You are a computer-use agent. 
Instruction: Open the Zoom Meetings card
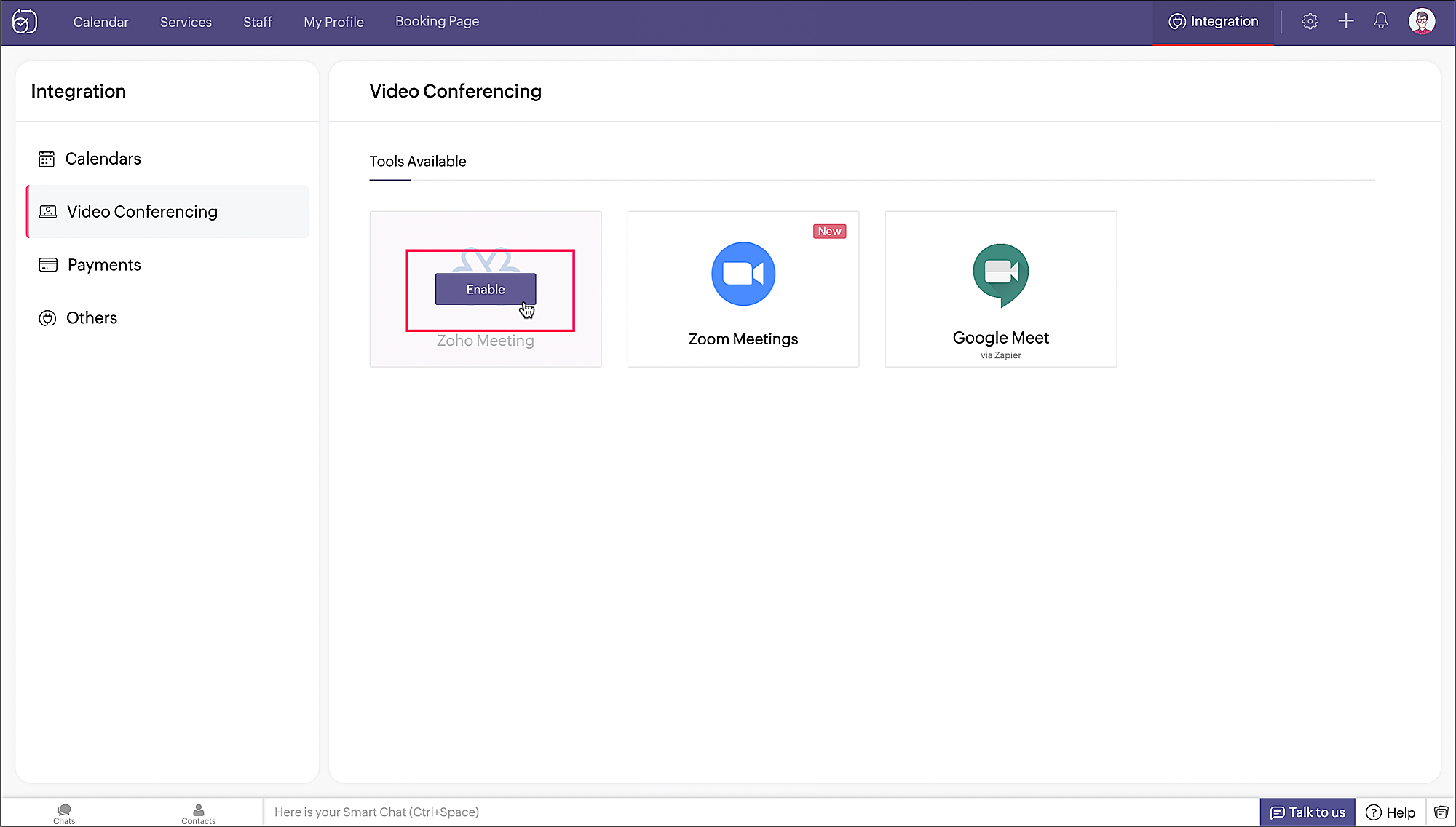[x=743, y=289]
